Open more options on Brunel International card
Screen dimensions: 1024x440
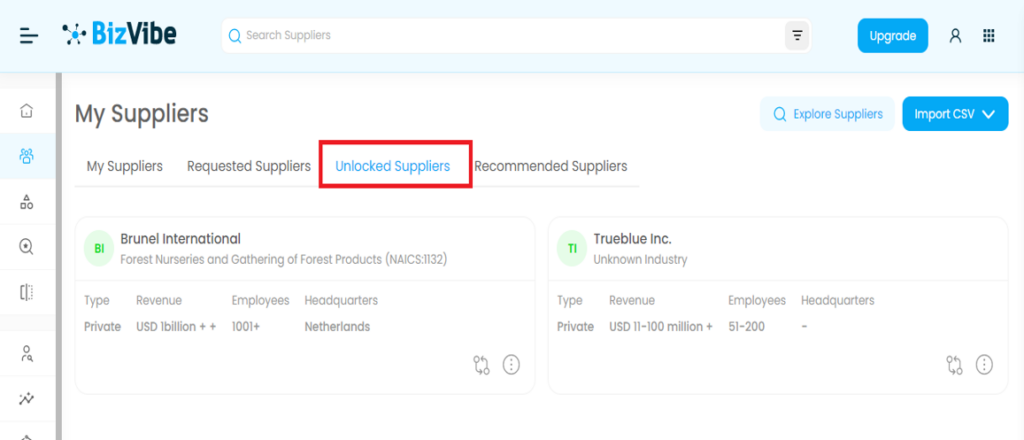[x=511, y=365]
